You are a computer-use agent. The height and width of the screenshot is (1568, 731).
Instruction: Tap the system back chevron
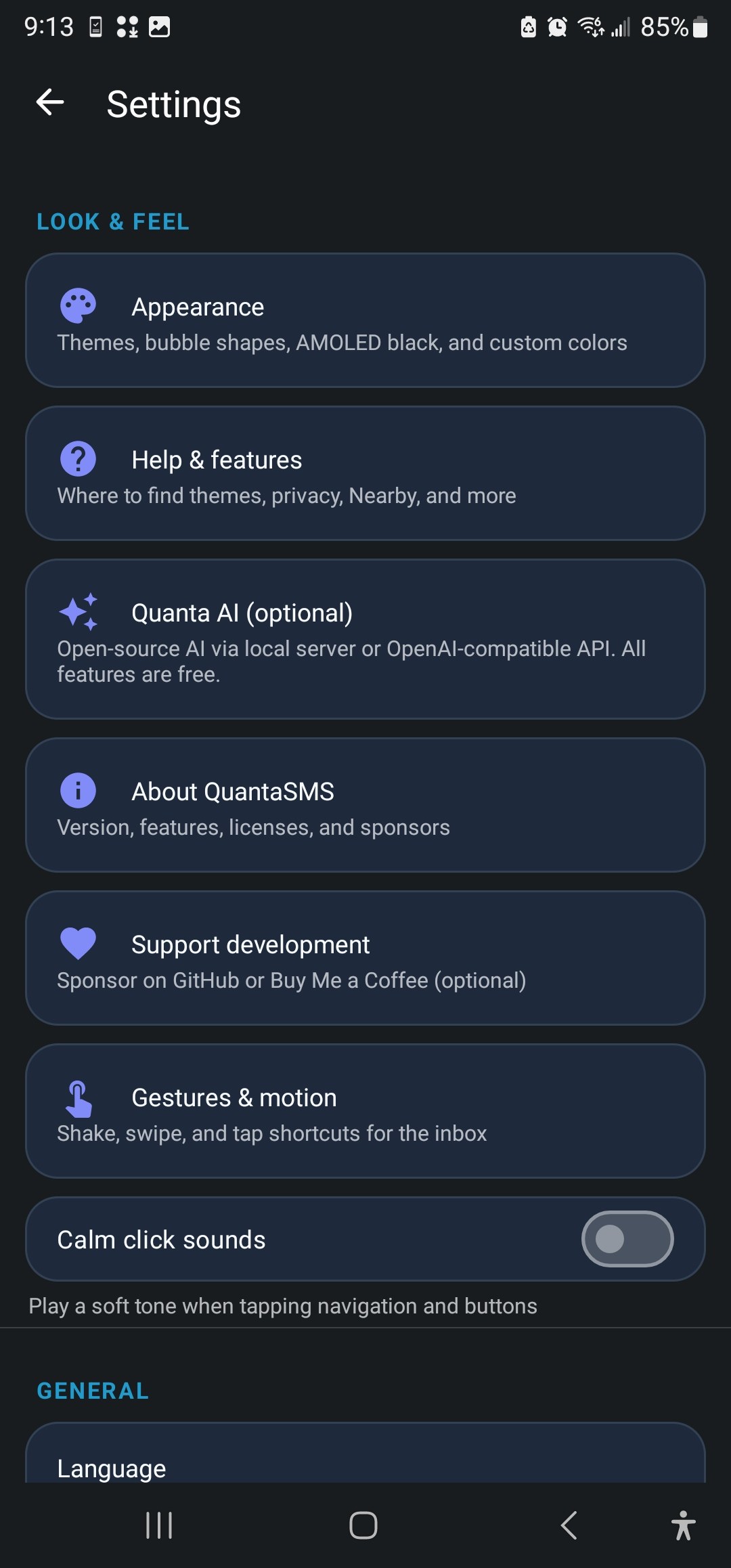(x=569, y=1525)
